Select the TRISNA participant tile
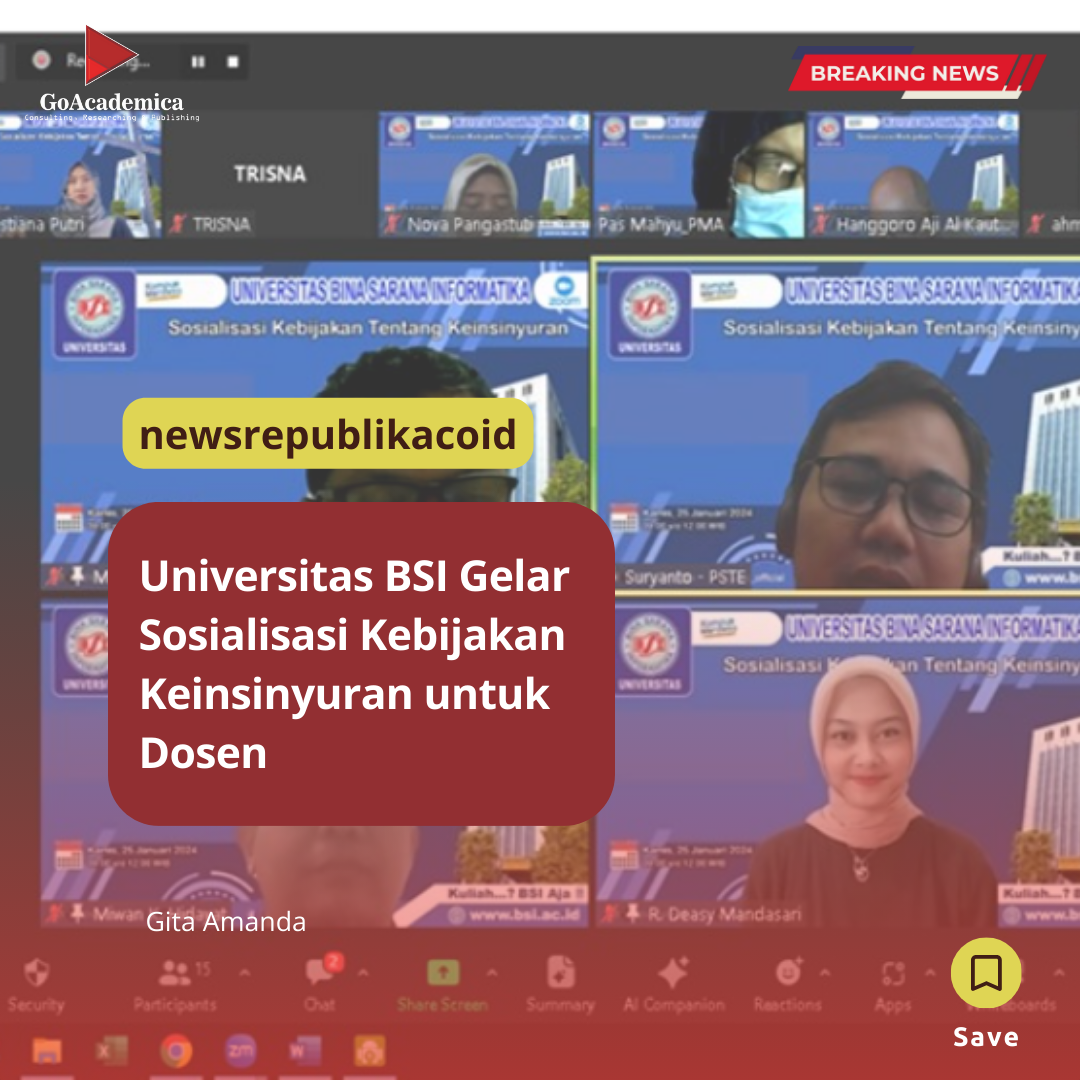The height and width of the screenshot is (1080, 1080). (269, 175)
